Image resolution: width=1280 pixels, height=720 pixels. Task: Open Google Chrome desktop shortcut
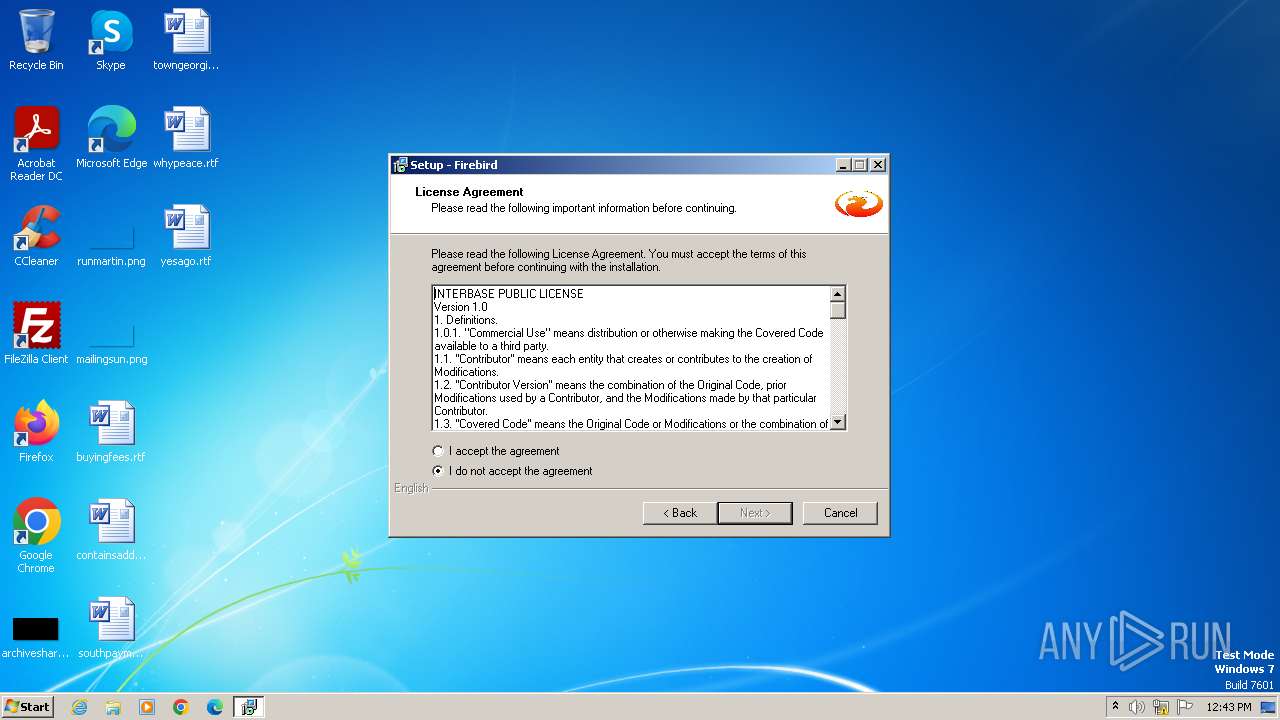click(36, 536)
